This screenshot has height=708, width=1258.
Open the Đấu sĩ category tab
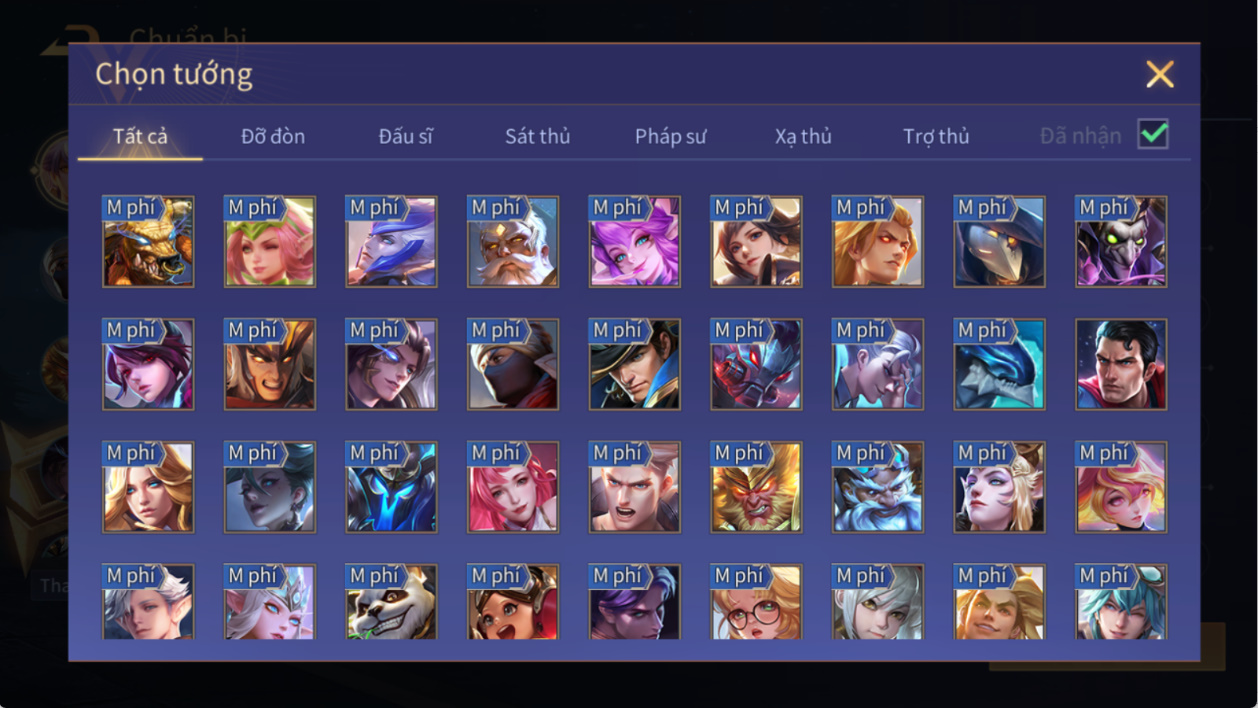pos(405,136)
